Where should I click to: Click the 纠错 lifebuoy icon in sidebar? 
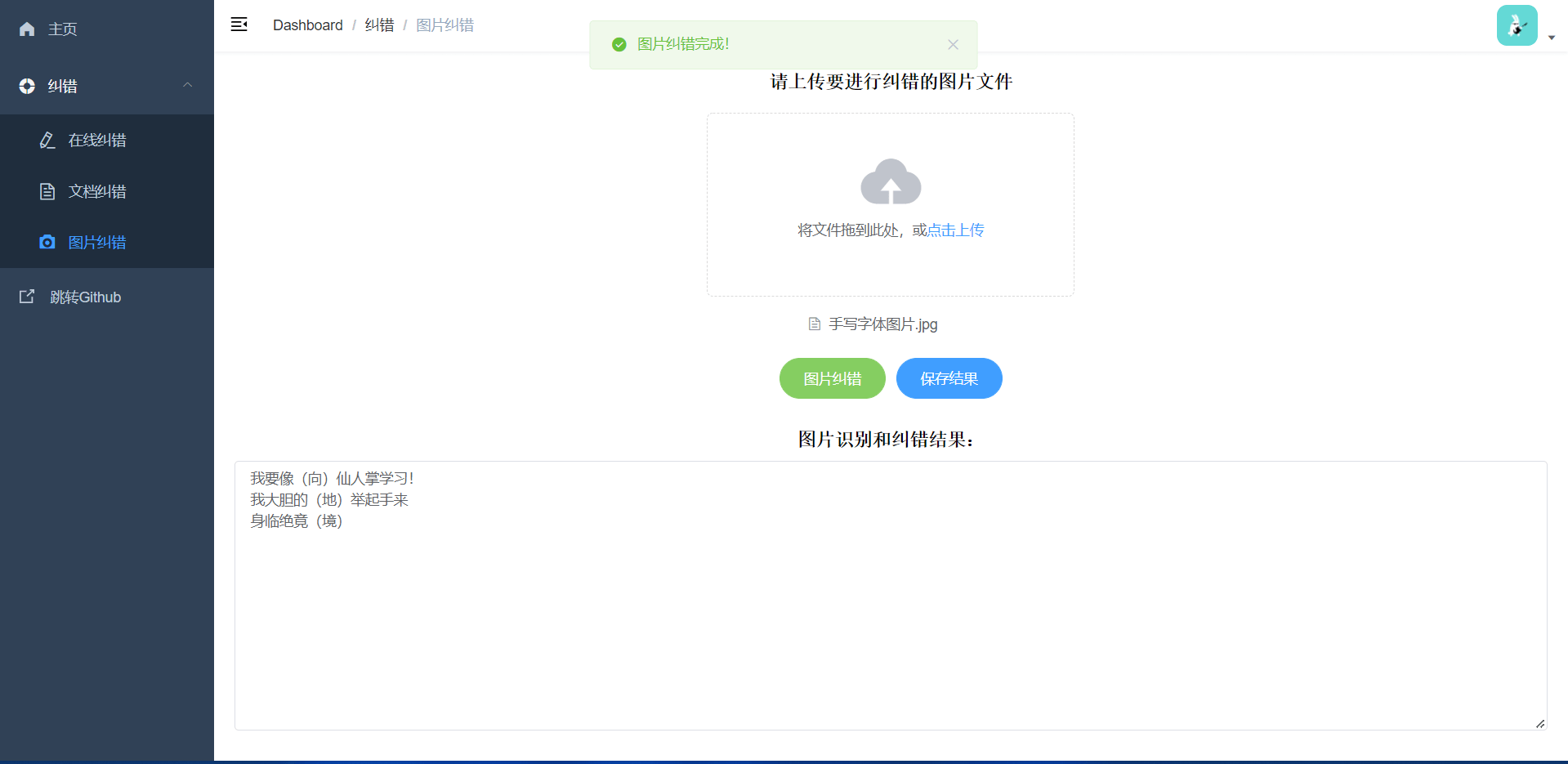point(27,86)
